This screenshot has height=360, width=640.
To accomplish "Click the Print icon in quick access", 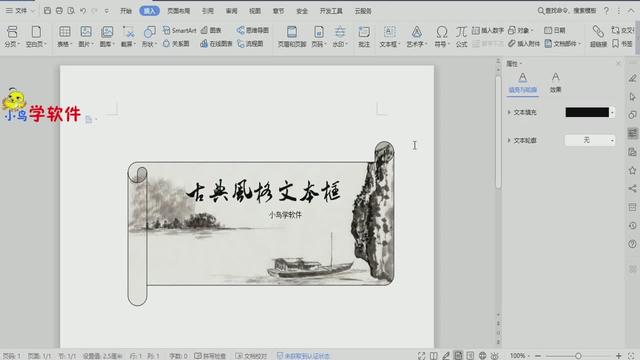I will click(x=59, y=11).
